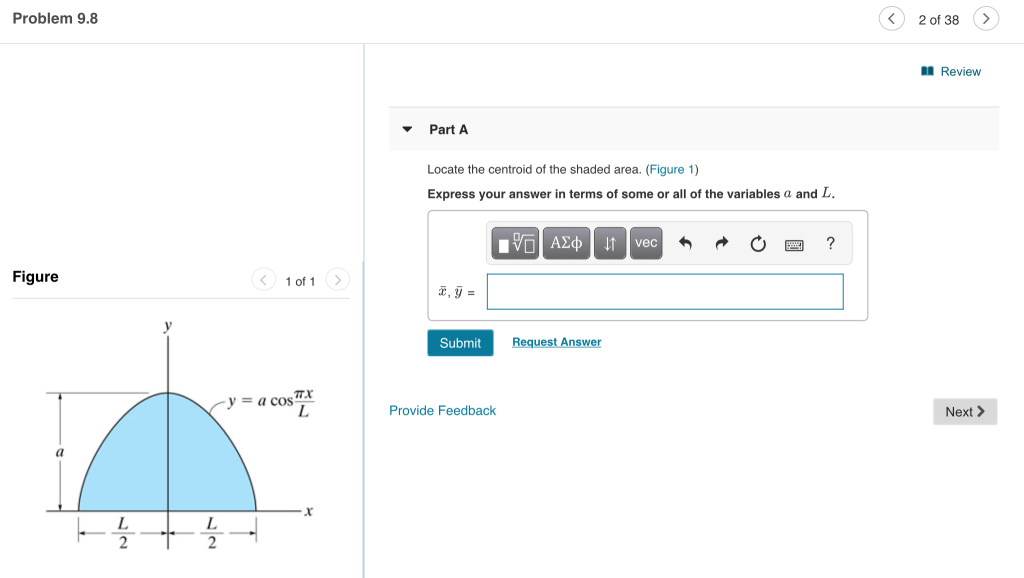Open the Greek symbols ΑΣΦ palette
The image size is (1024, 578).
565,242
